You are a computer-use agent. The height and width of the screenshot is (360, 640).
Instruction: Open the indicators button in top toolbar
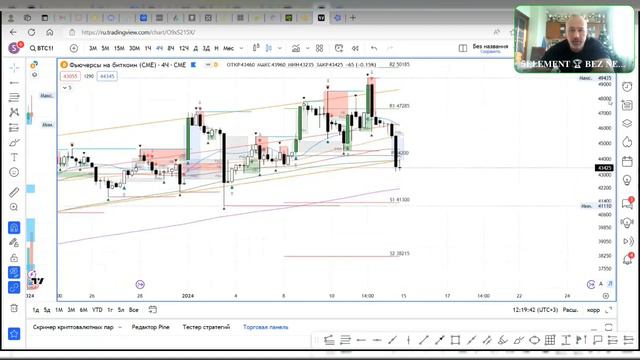pyautogui.click(x=296, y=48)
